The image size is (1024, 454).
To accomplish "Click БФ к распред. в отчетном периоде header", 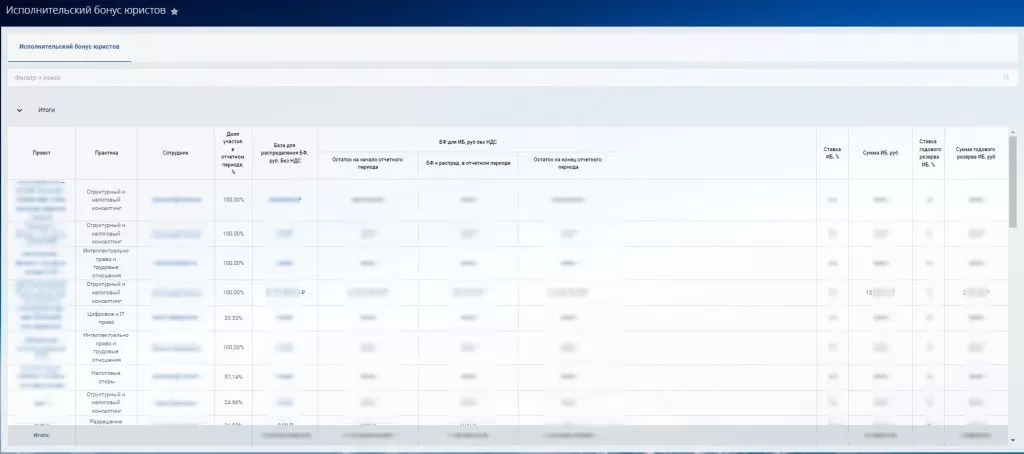I will coord(468,162).
